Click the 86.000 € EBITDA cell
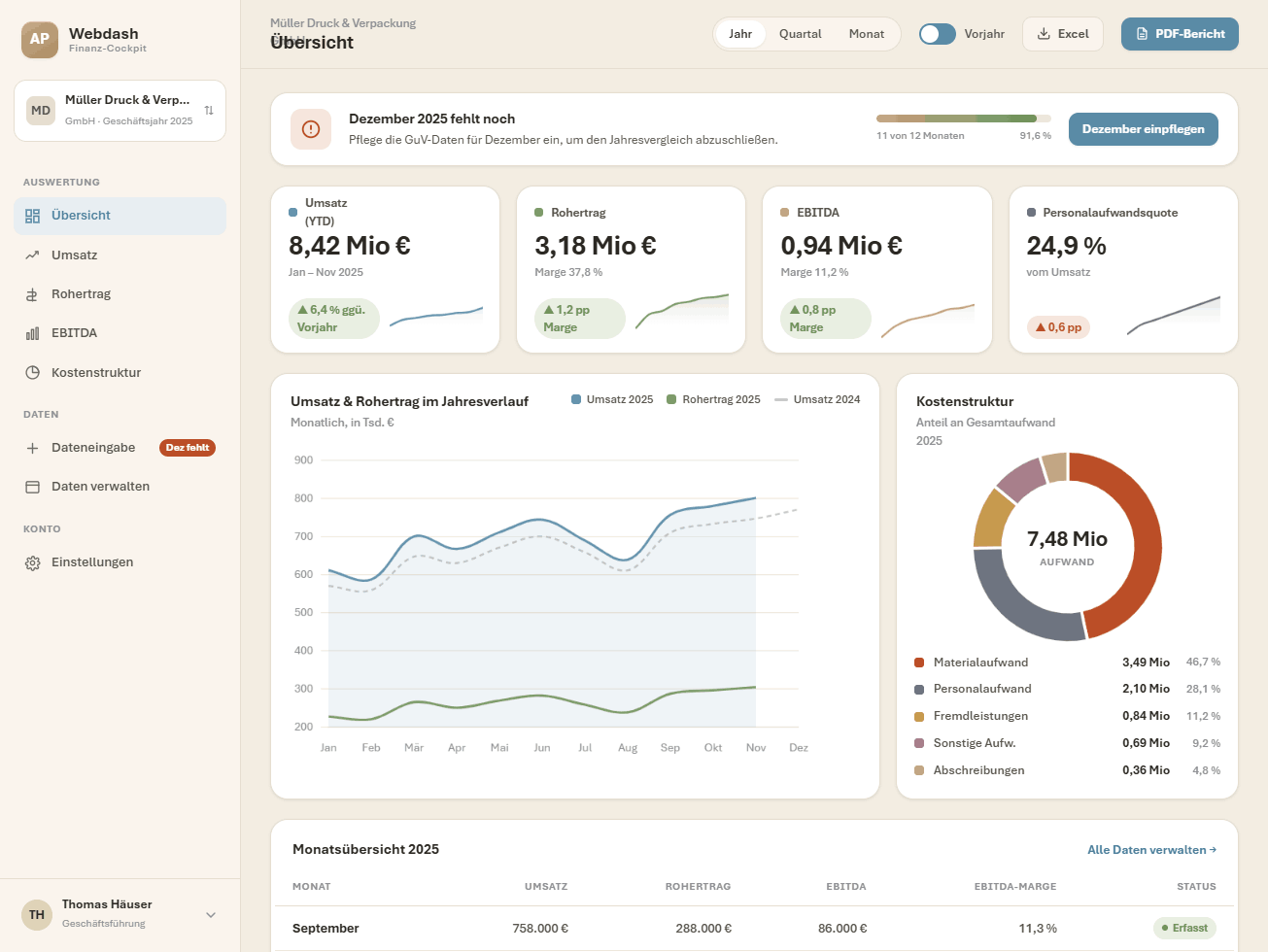The width and height of the screenshot is (1268, 952). point(842,929)
